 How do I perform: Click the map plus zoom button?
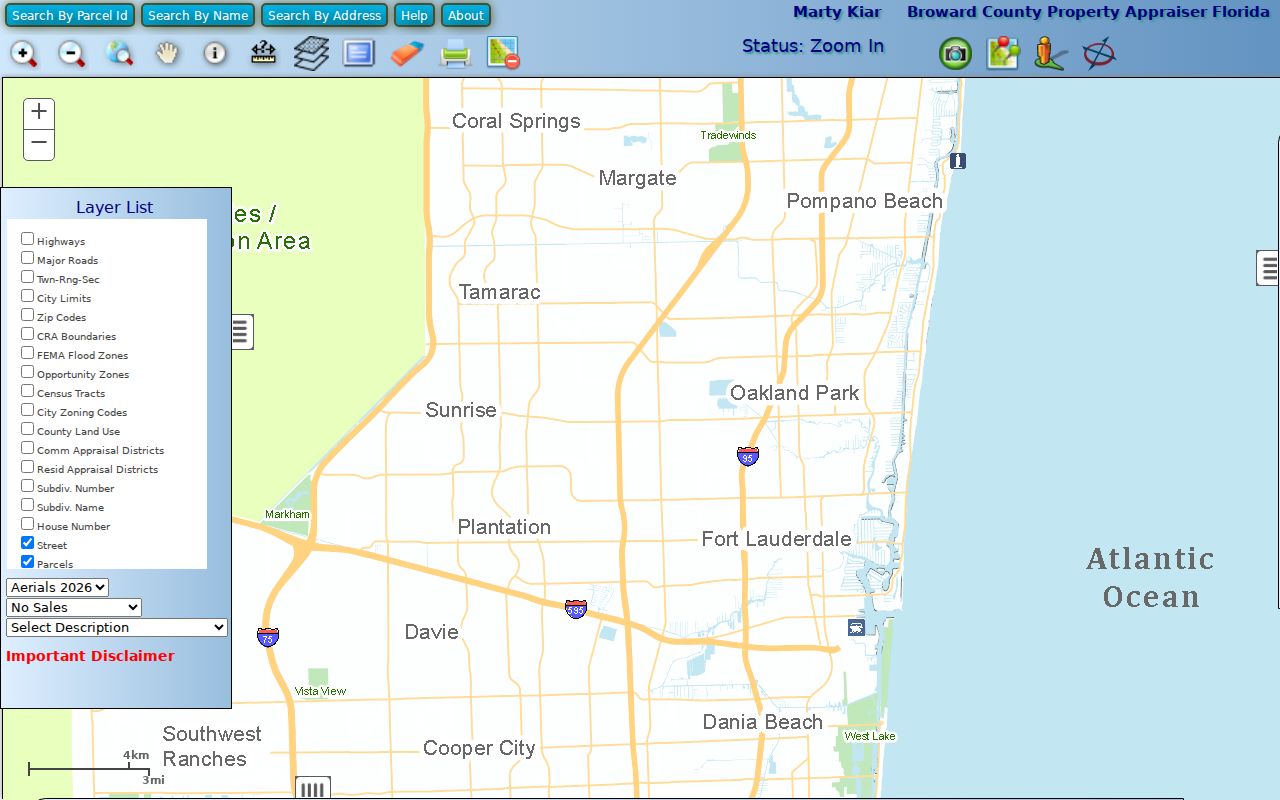click(x=39, y=113)
